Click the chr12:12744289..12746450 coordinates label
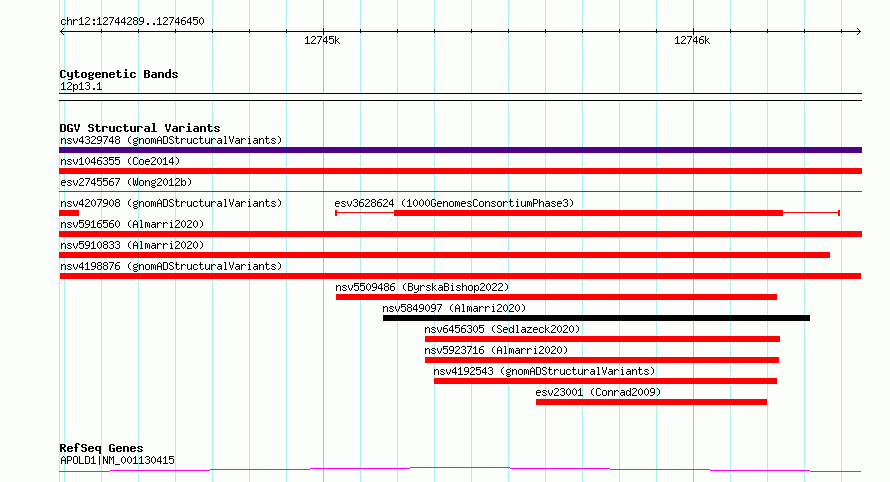This screenshot has width=890, height=482. pos(132,21)
